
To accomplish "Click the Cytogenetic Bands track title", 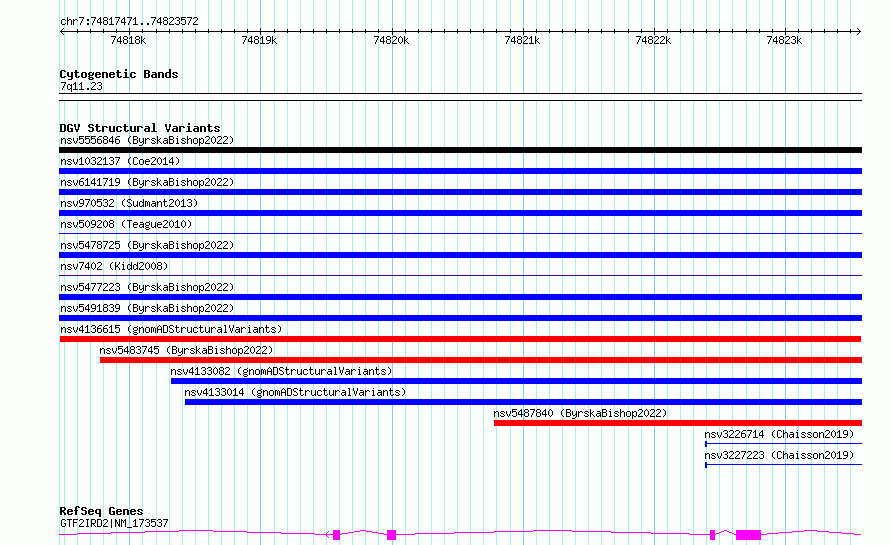I will pos(119,74).
